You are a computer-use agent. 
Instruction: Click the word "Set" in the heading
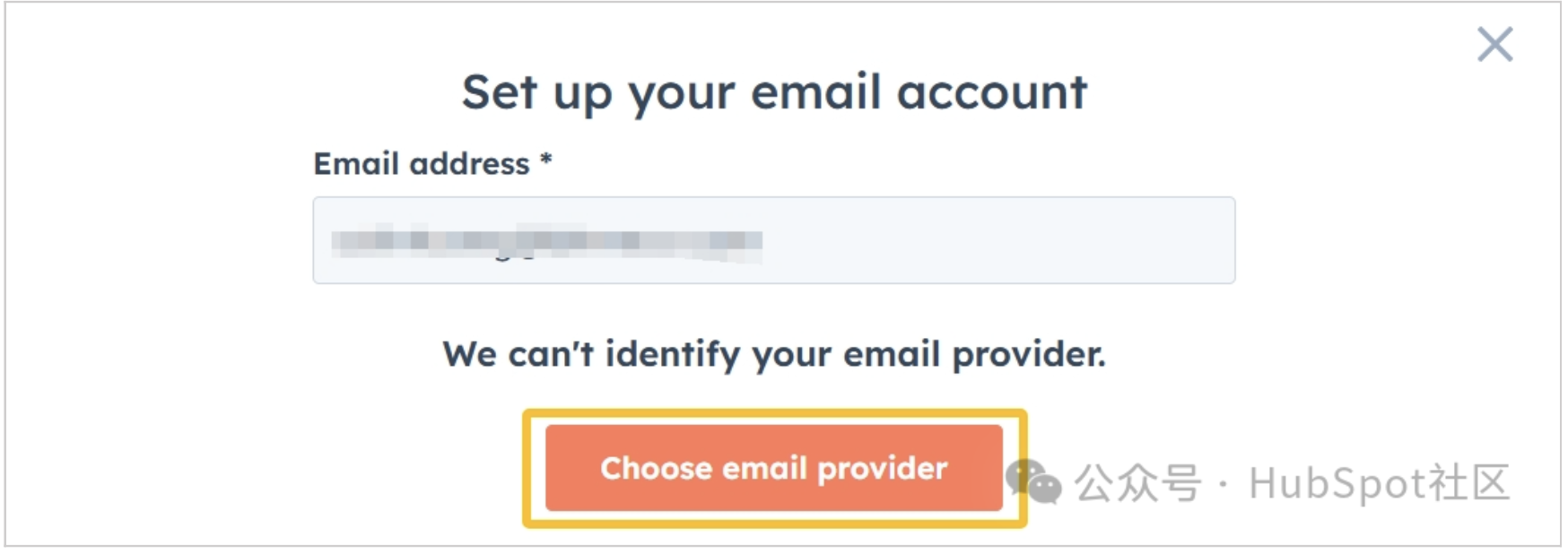(499, 92)
